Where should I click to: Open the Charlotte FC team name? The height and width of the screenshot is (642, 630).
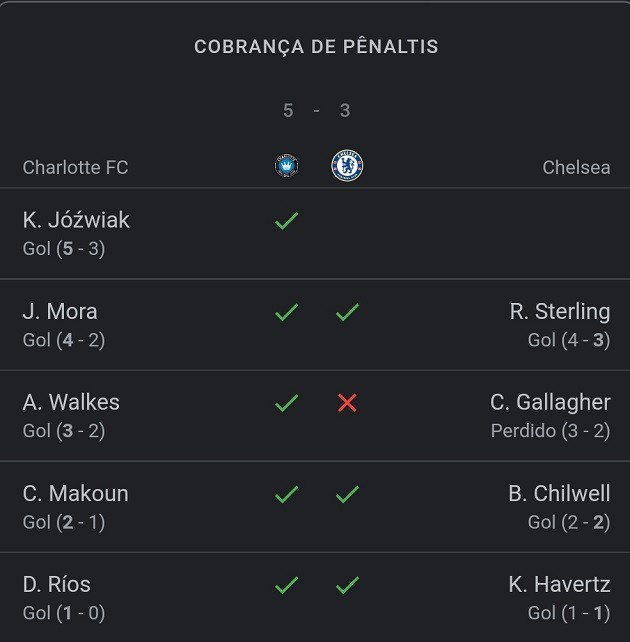76,167
